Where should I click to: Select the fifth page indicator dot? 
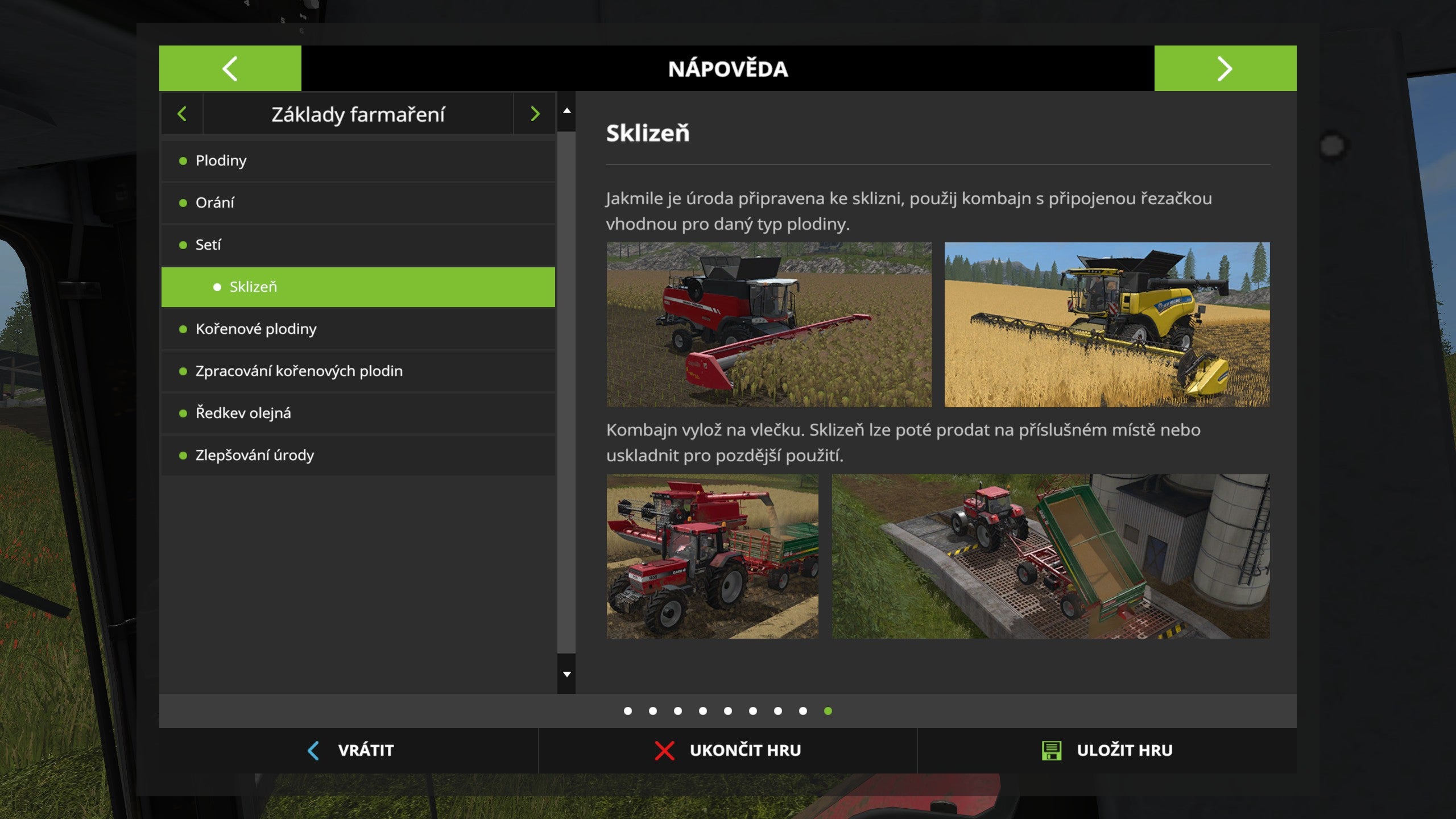tap(728, 711)
